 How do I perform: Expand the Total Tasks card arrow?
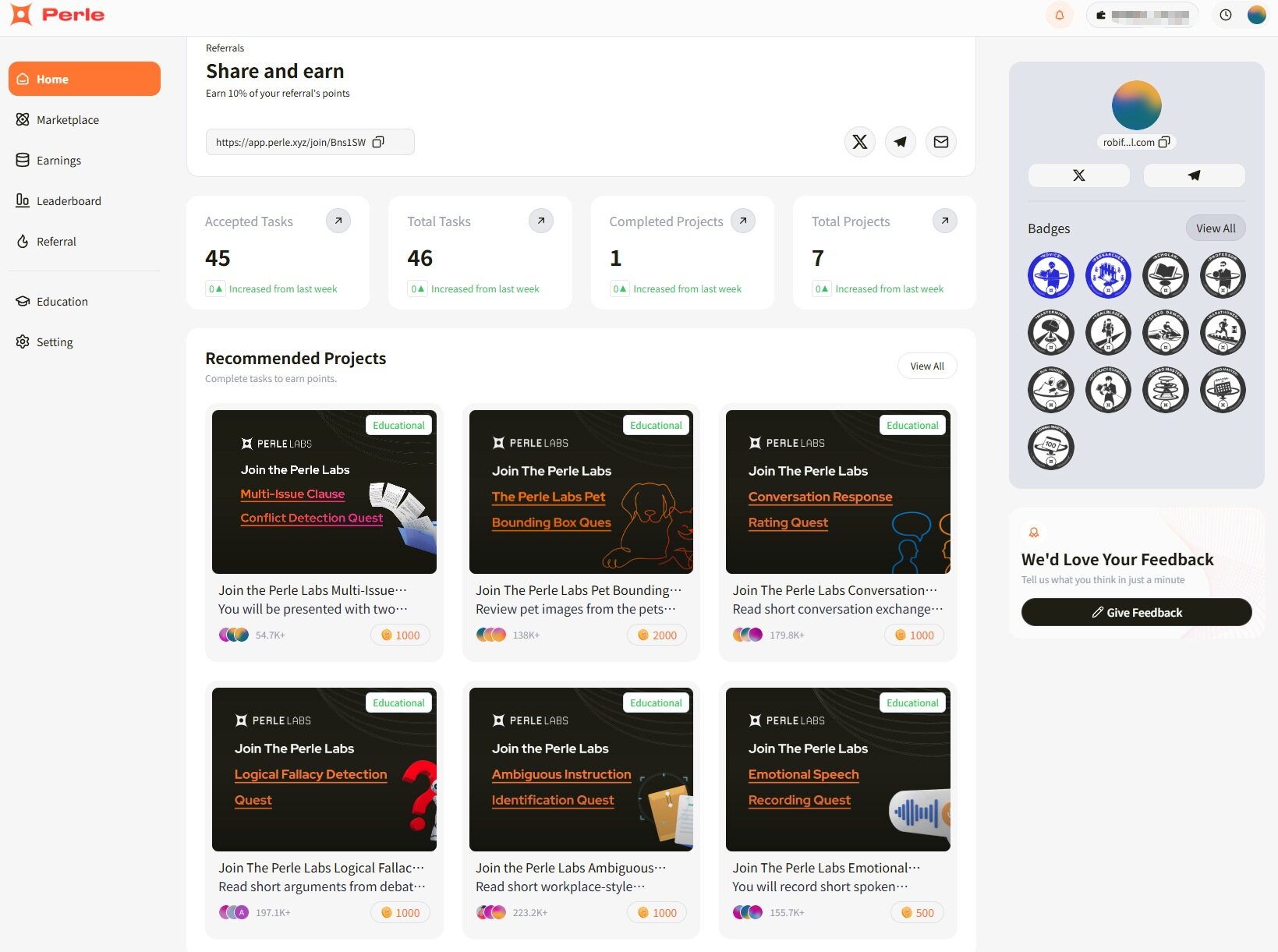pyautogui.click(x=540, y=221)
